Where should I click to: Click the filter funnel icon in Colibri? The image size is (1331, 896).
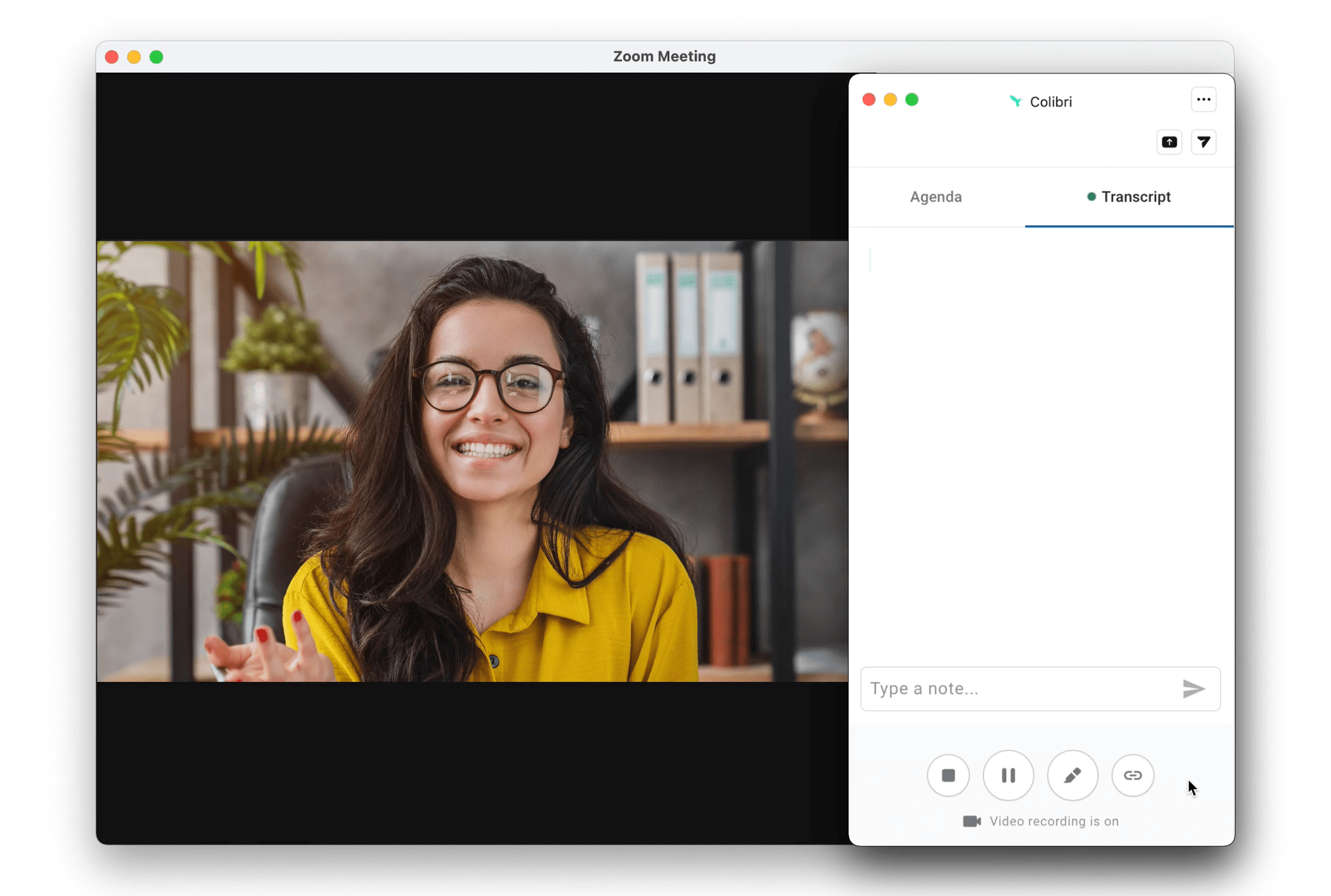pos(1203,142)
